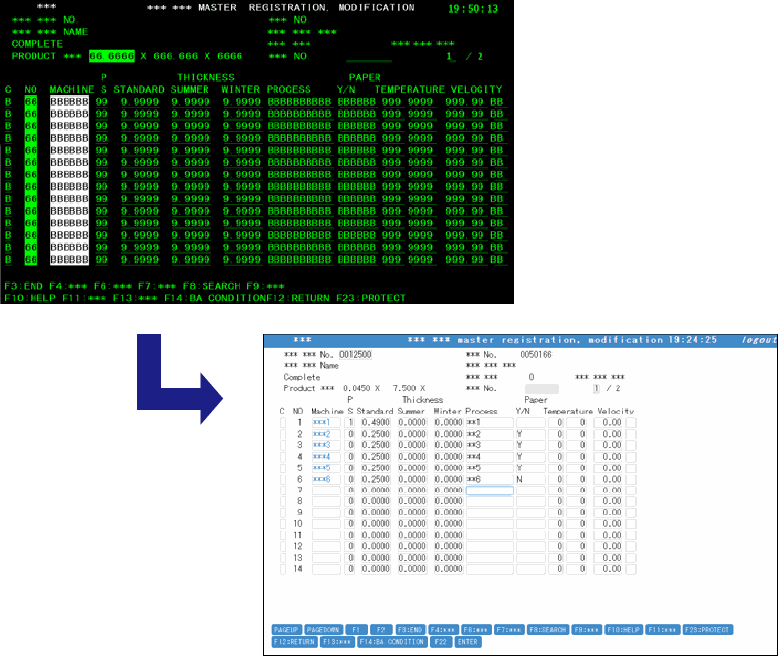Click Standard thickness field in row 13
778x656 pixels.
click(x=376, y=558)
